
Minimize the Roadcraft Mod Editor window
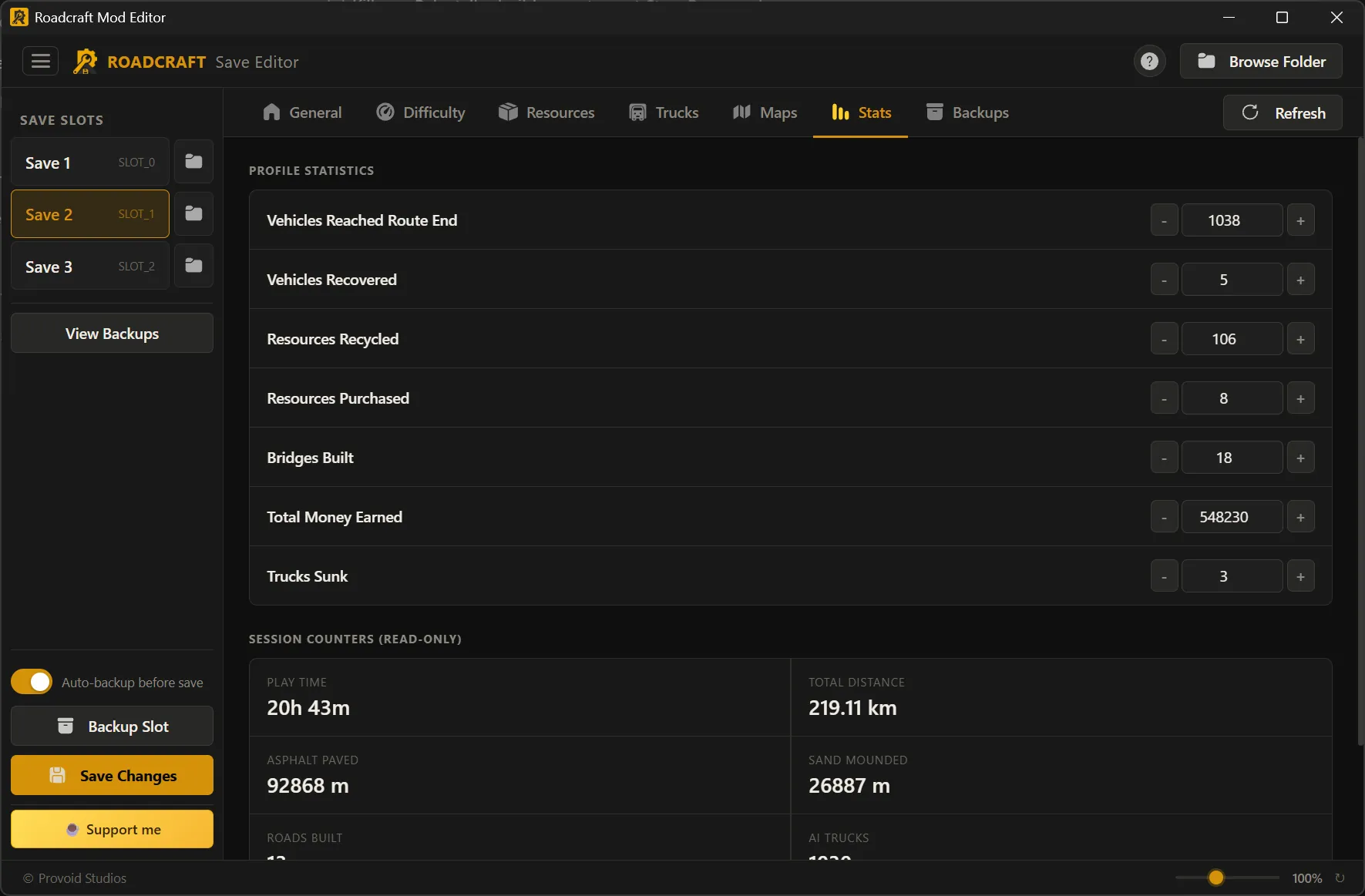[1229, 17]
